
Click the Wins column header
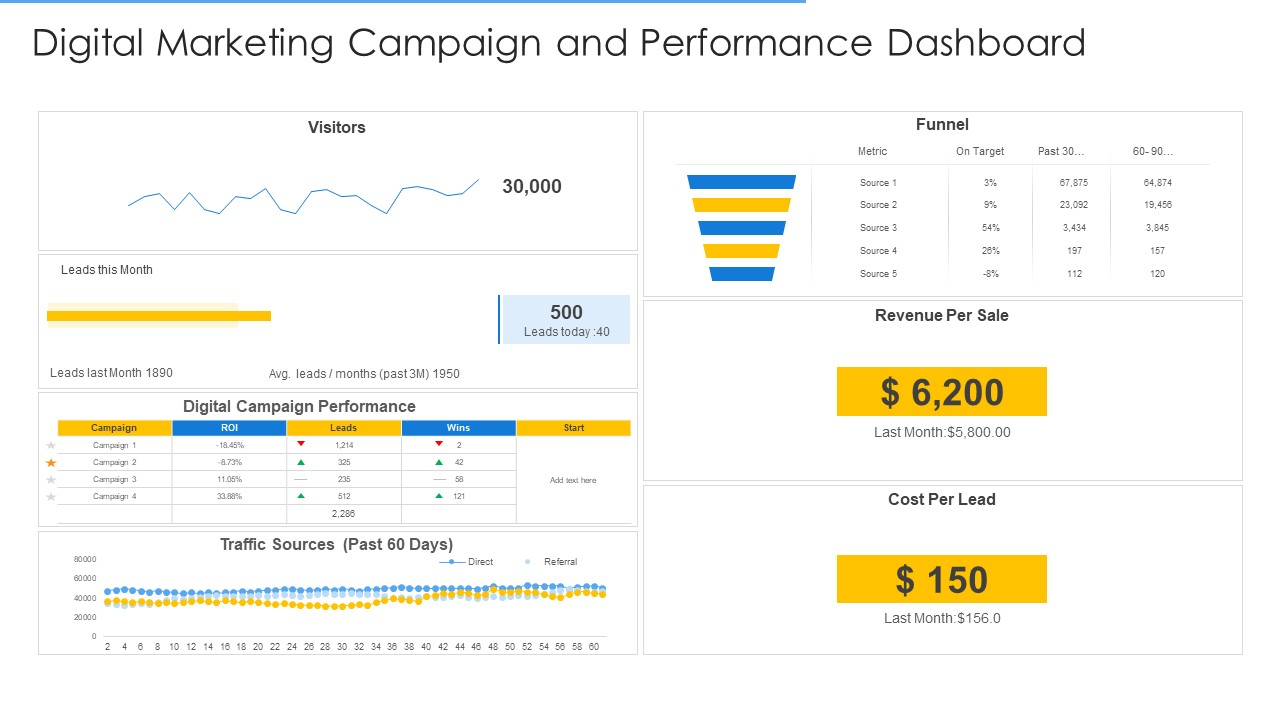(x=458, y=428)
